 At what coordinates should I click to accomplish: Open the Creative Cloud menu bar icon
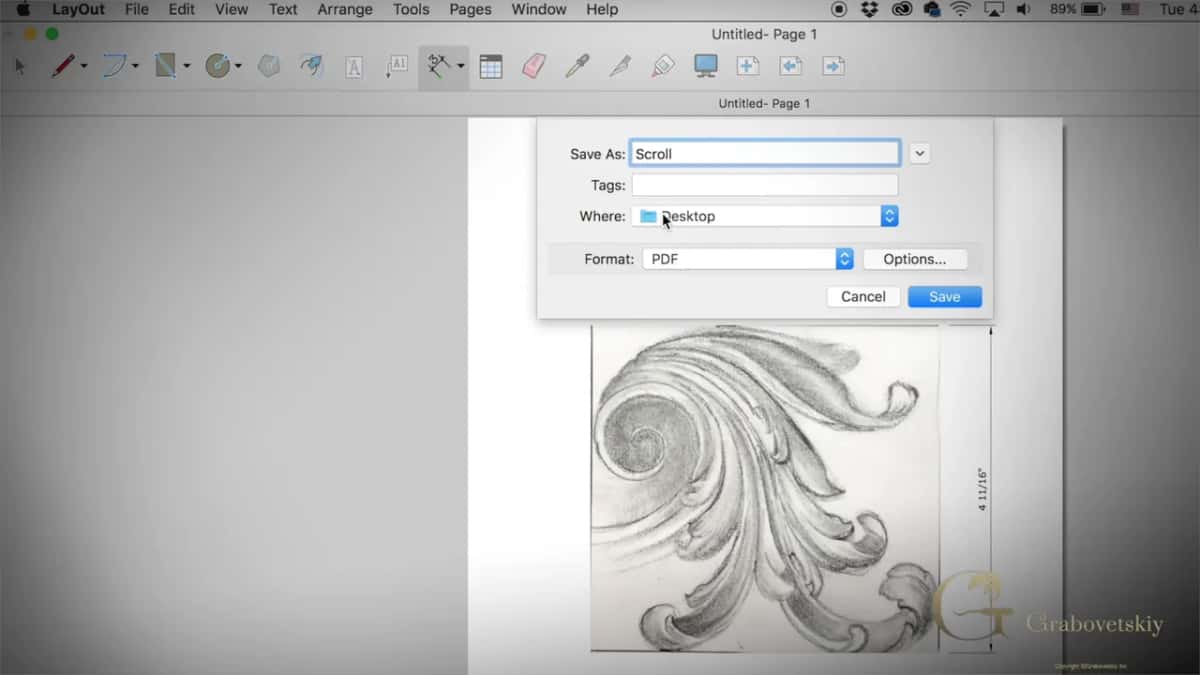[902, 9]
